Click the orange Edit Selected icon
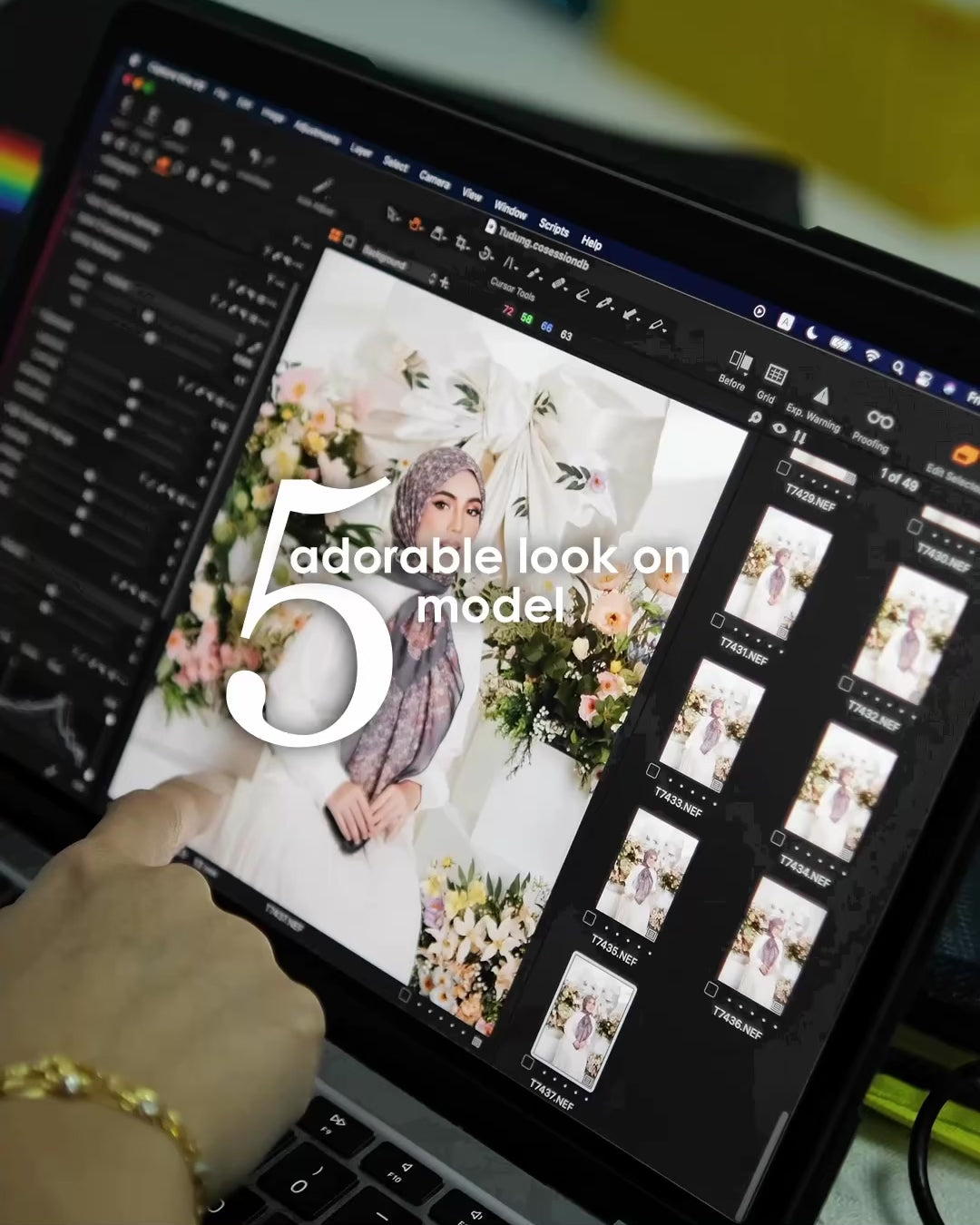 964,454
